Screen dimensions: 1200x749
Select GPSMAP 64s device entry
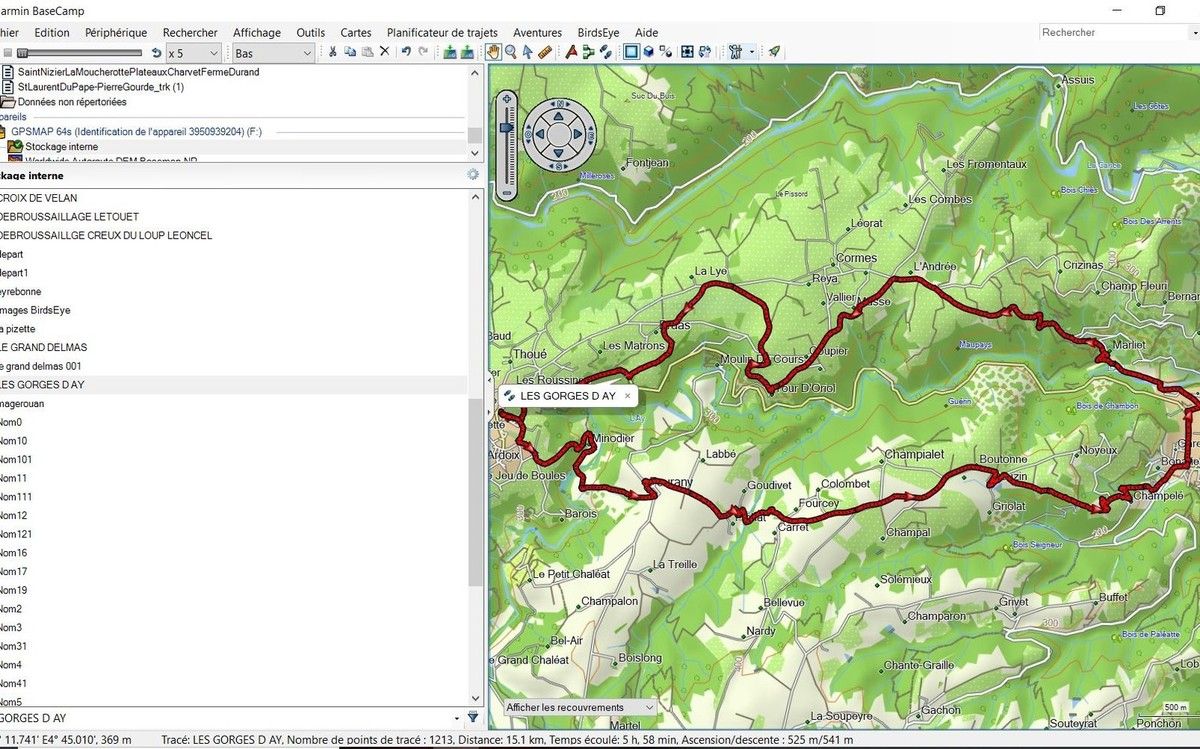click(136, 131)
